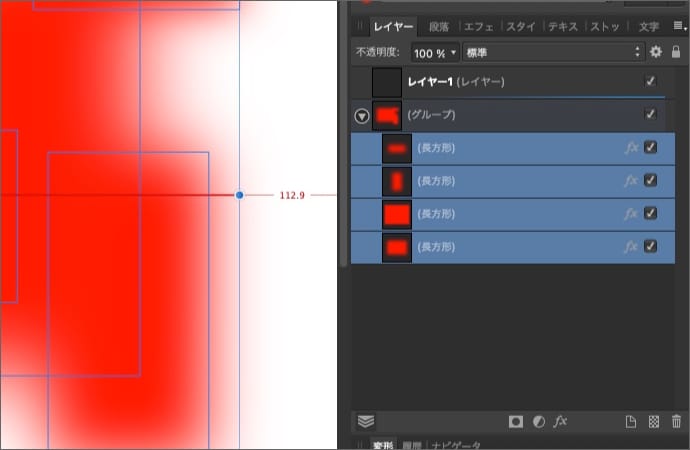
Task: Click the fx button on last 長方形 layer
Action: pos(631,246)
